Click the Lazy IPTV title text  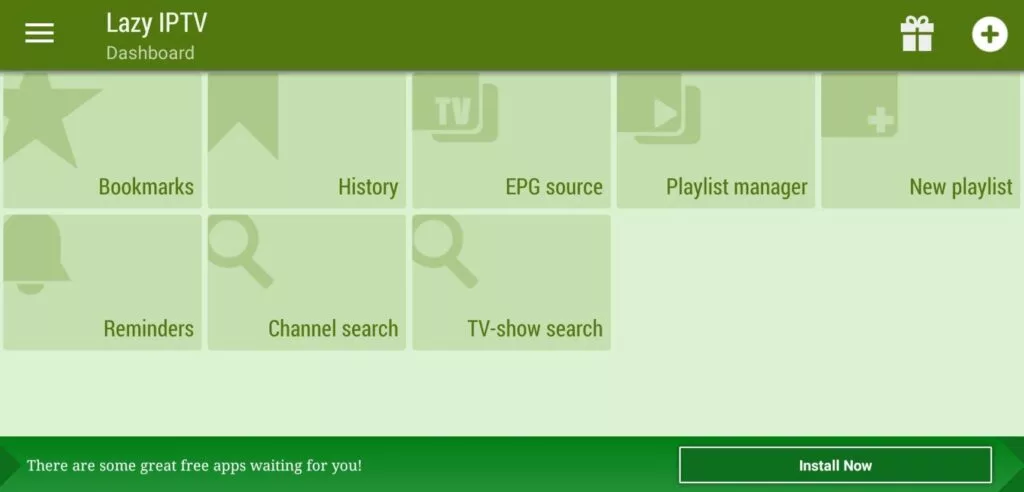(157, 23)
